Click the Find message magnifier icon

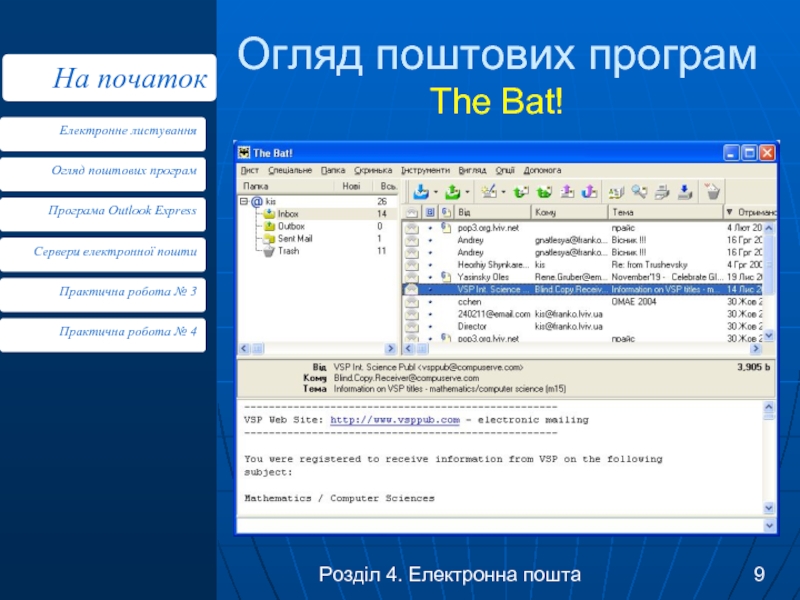[x=639, y=192]
